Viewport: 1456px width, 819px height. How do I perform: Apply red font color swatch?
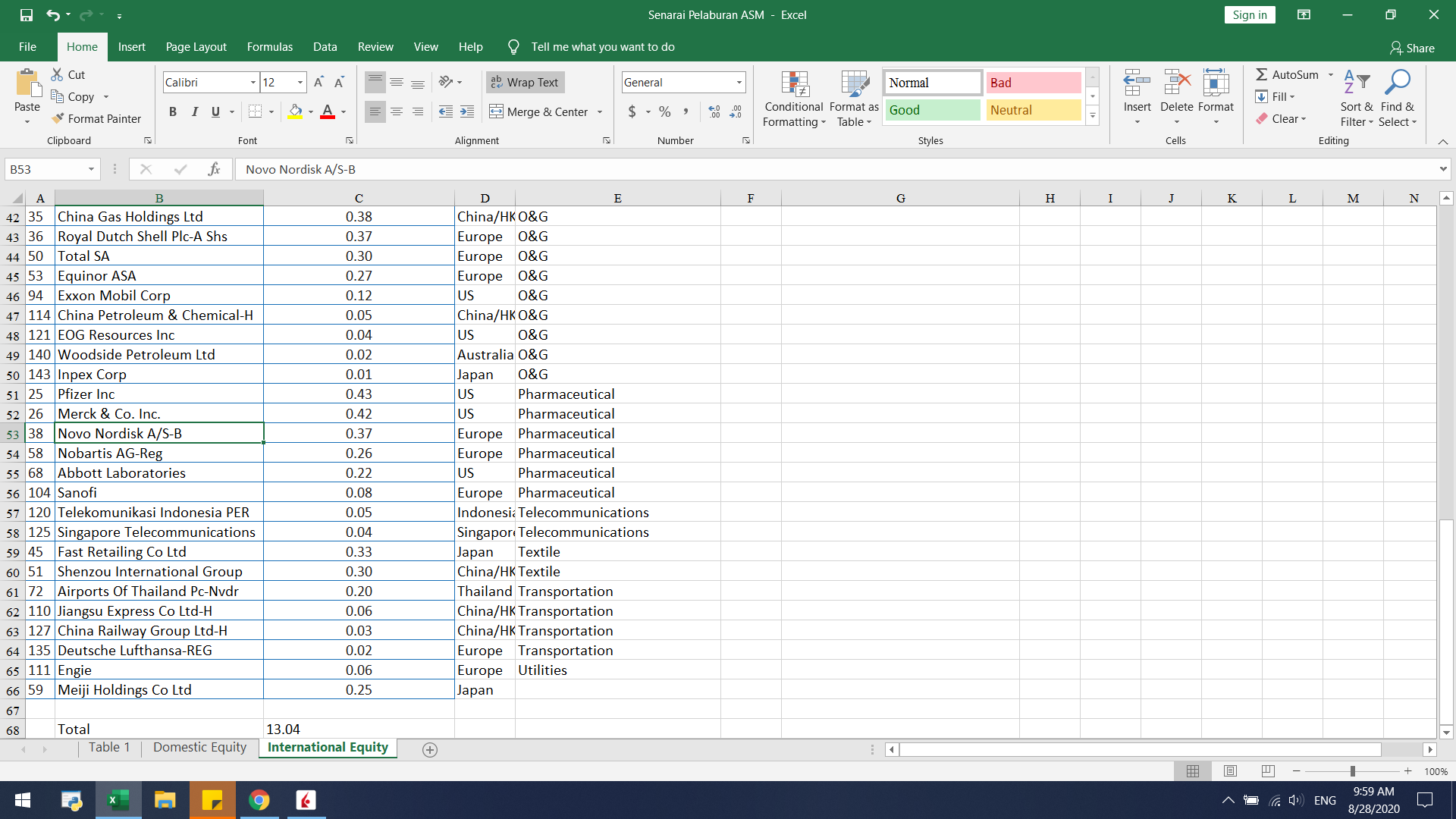(328, 111)
